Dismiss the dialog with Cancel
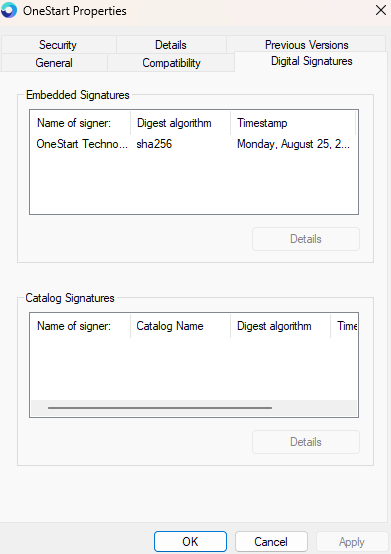The width and height of the screenshot is (391, 554). [271, 542]
